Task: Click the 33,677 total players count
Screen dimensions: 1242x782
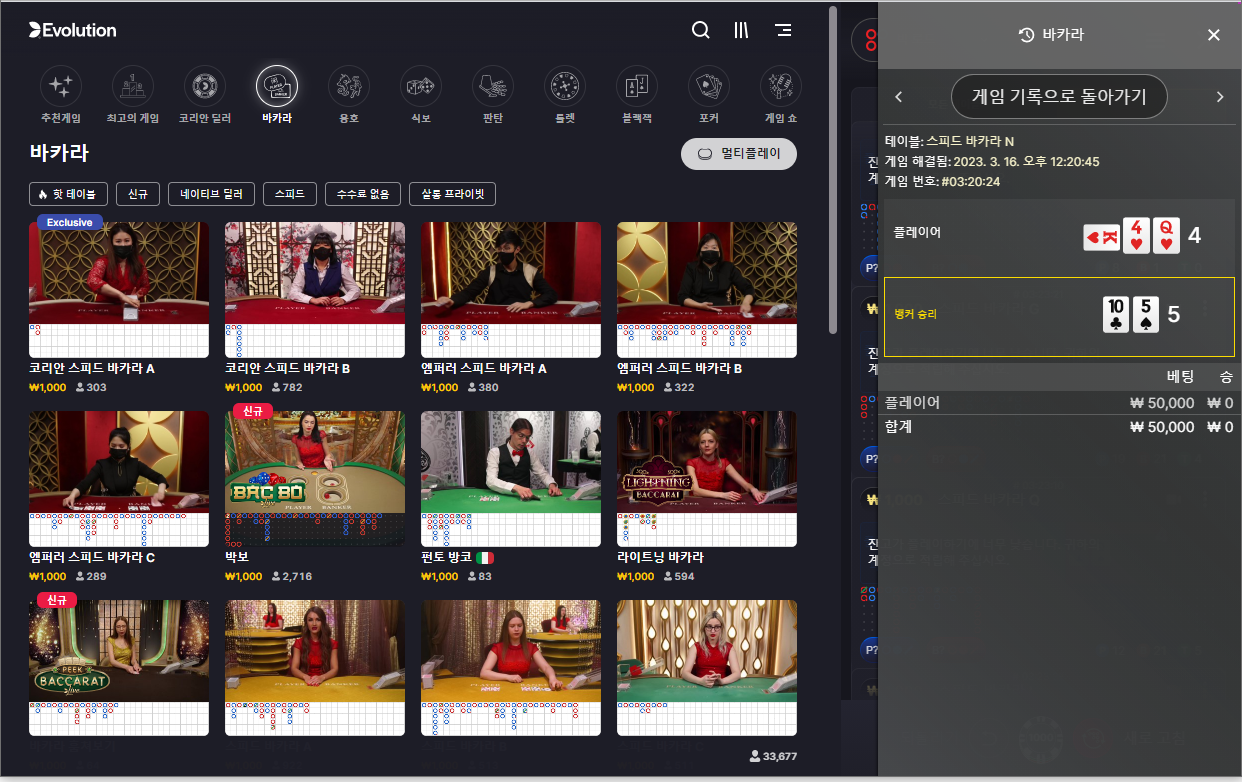Action: click(773, 756)
